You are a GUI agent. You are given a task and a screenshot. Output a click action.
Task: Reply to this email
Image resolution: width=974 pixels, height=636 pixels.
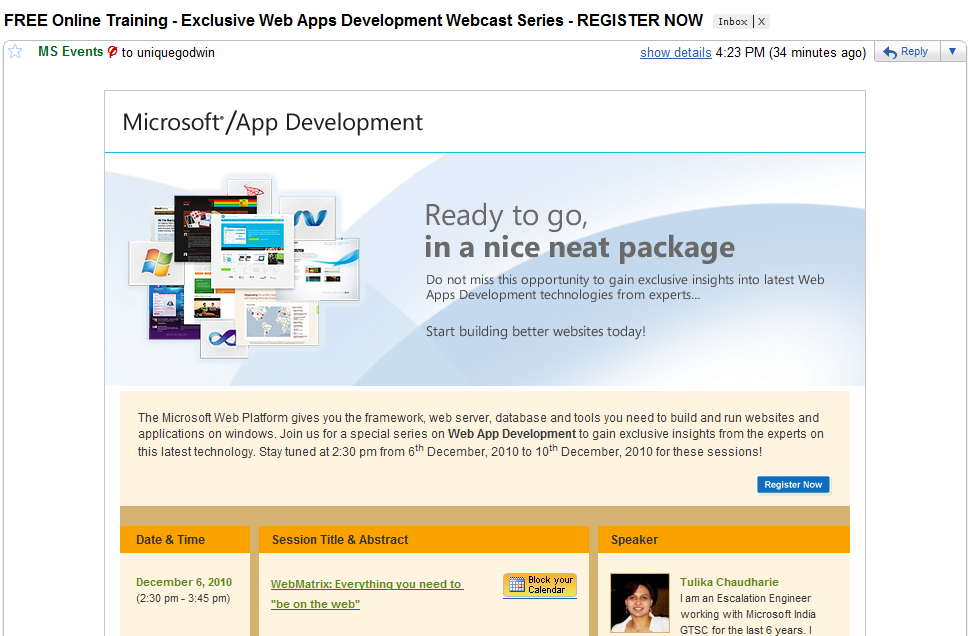pos(907,52)
